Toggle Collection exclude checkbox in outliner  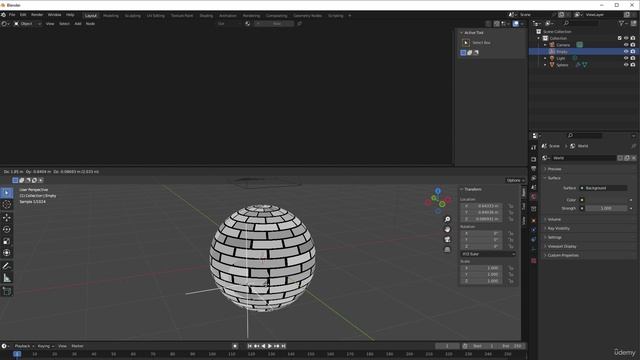pos(620,38)
